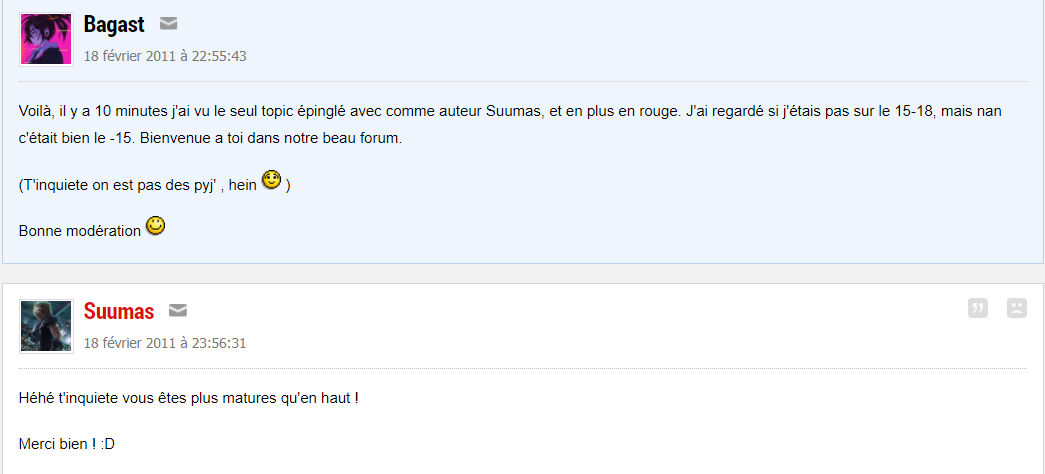
Task: Click the blushing smiley after 'hein'
Action: pos(272,180)
